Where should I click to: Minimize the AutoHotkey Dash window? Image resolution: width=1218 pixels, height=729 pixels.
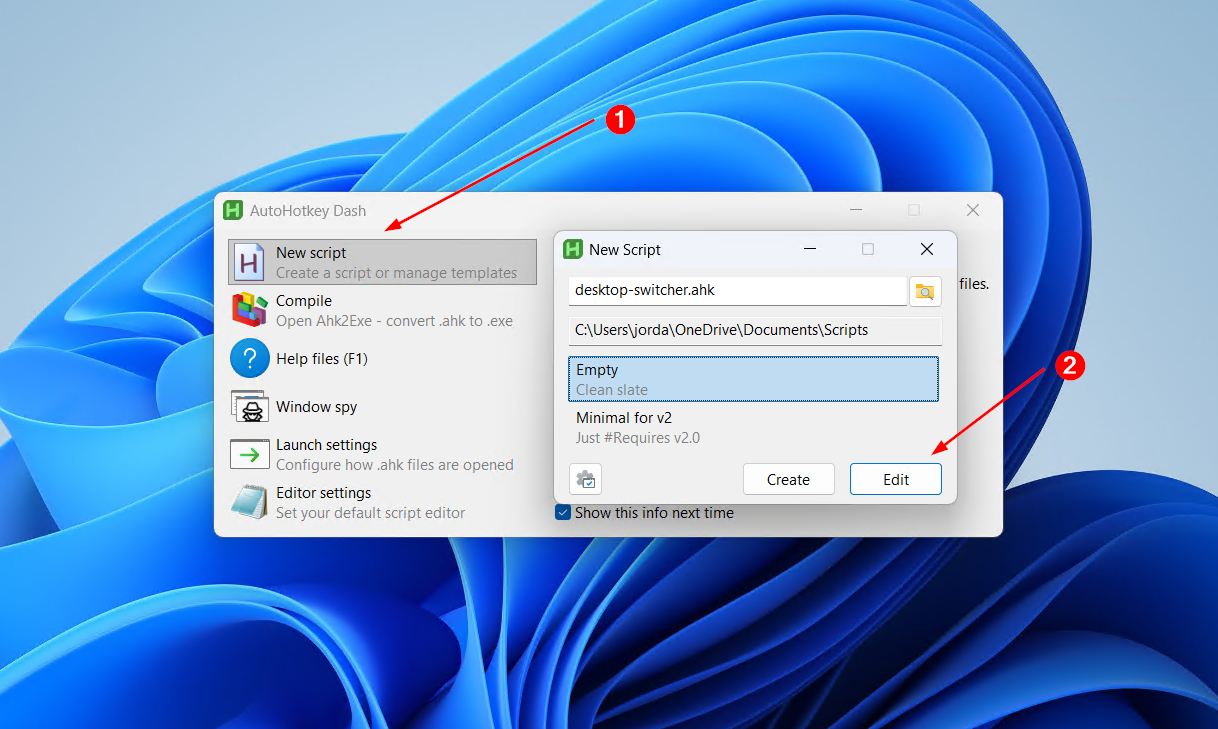[x=856, y=210]
